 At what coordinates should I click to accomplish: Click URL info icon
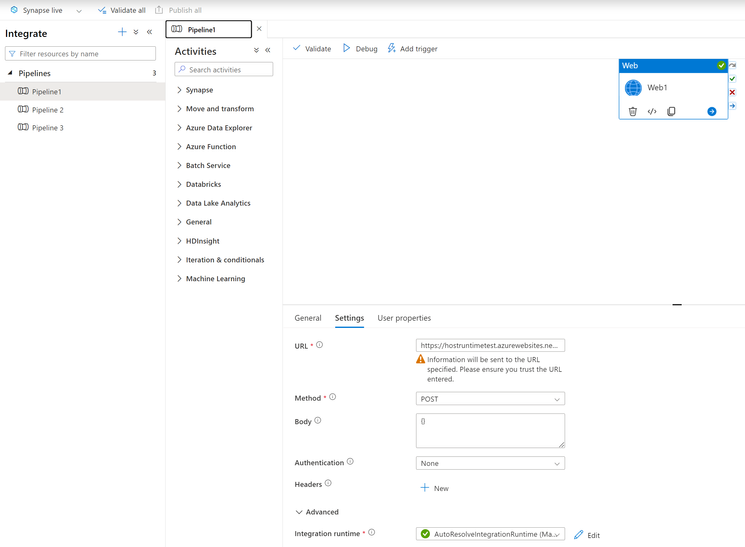click(x=319, y=345)
